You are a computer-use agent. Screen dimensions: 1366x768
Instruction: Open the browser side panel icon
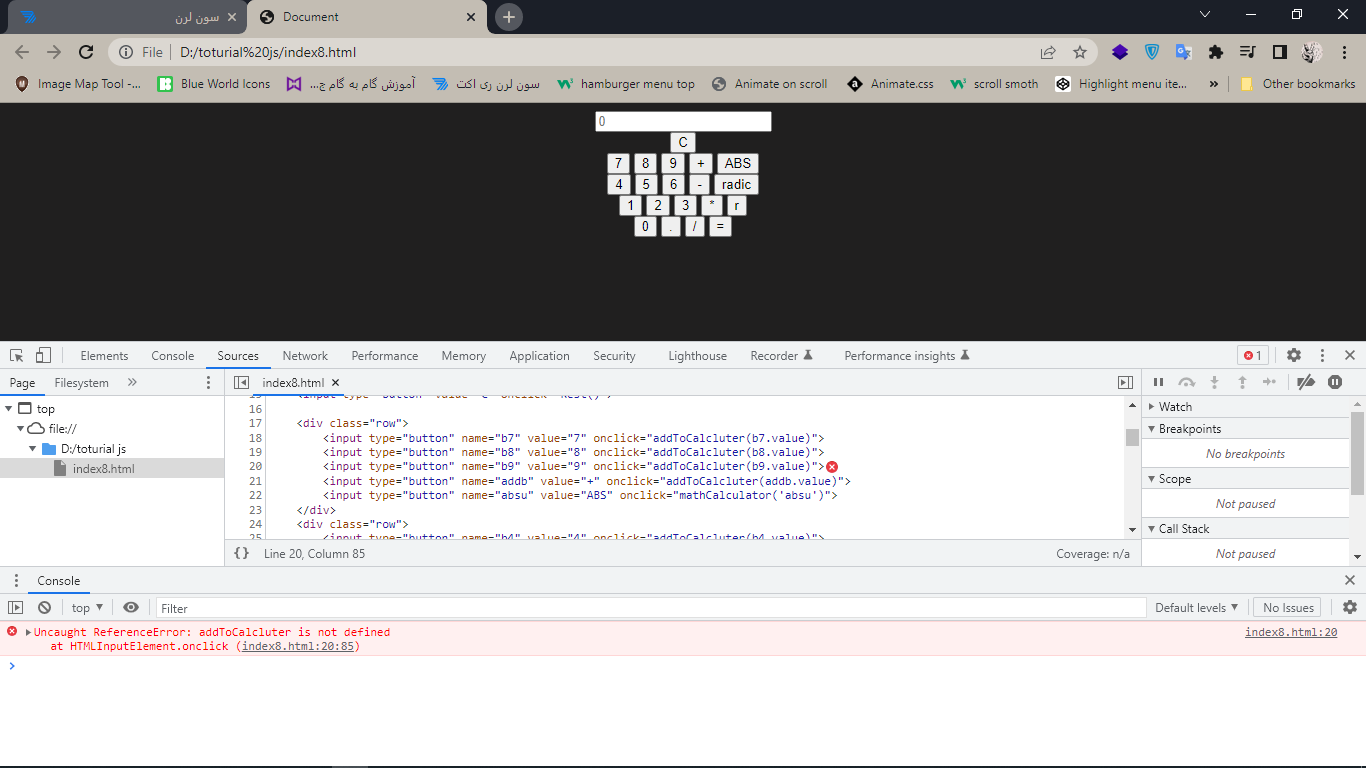pyautogui.click(x=1279, y=52)
